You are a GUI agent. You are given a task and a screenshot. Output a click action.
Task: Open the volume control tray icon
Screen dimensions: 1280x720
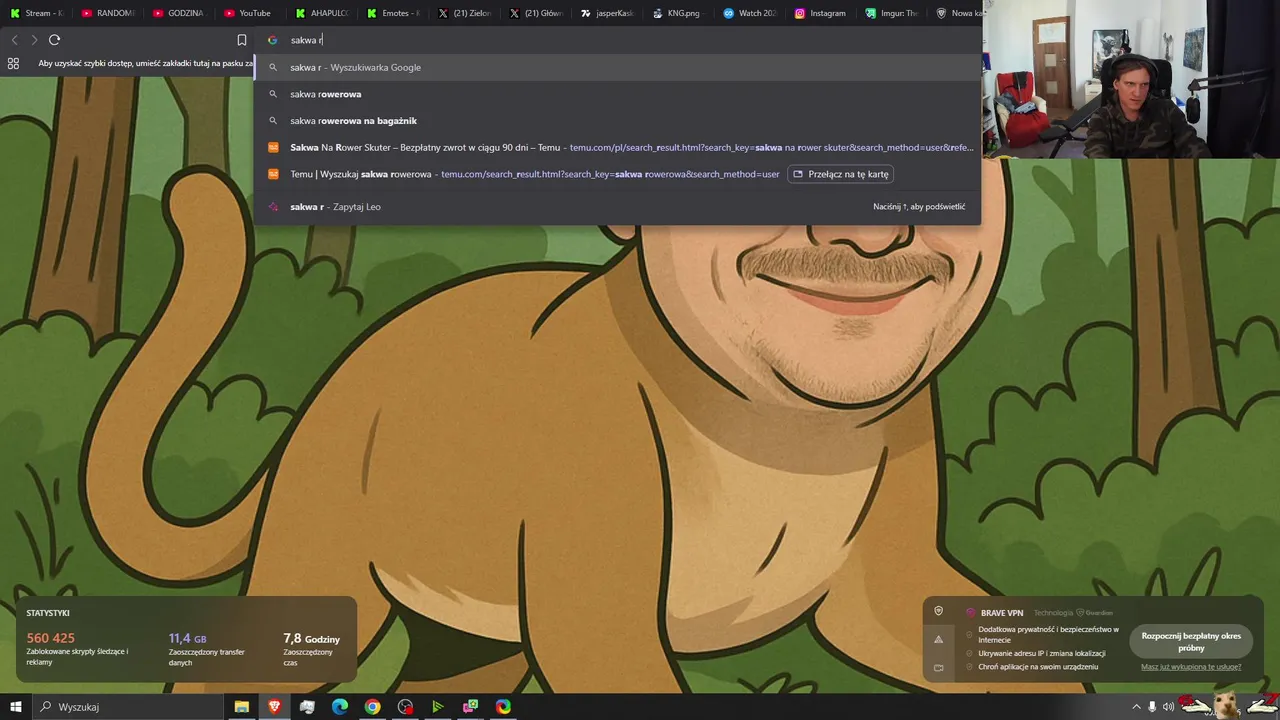pyautogui.click(x=1168, y=707)
